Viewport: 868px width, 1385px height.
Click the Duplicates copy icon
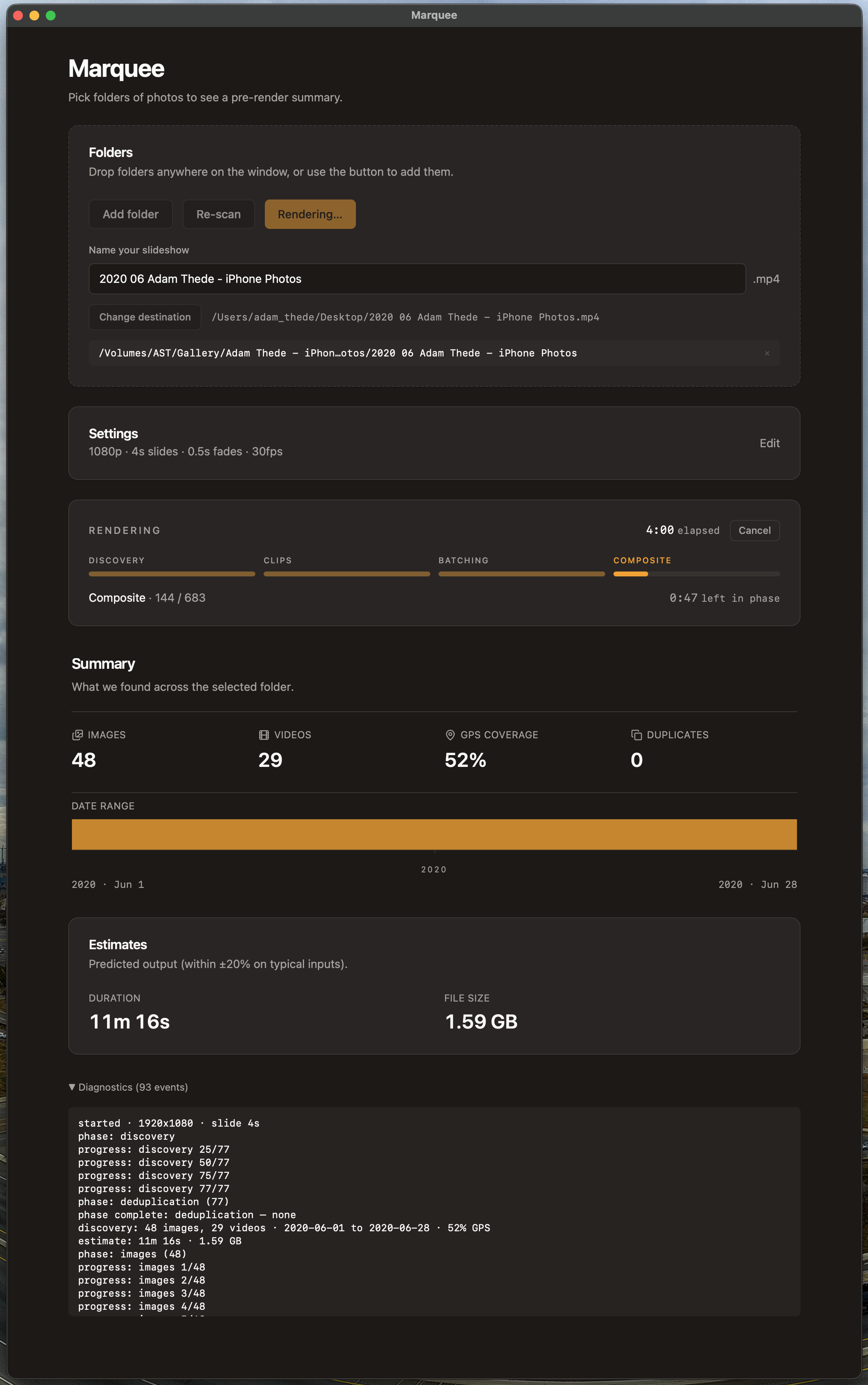pyautogui.click(x=636, y=735)
